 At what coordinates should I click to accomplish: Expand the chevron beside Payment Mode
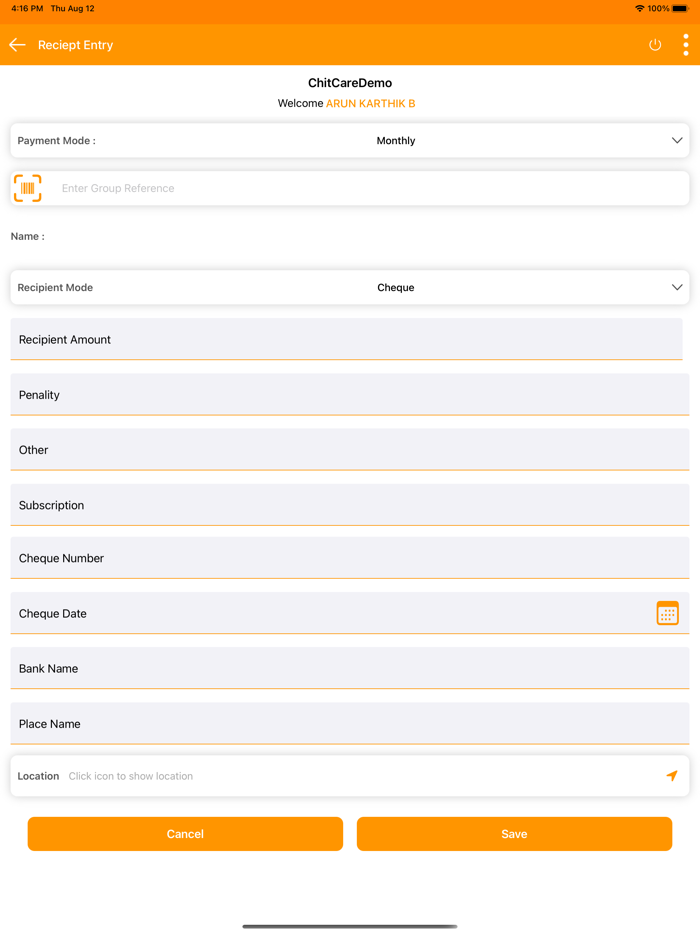click(676, 140)
